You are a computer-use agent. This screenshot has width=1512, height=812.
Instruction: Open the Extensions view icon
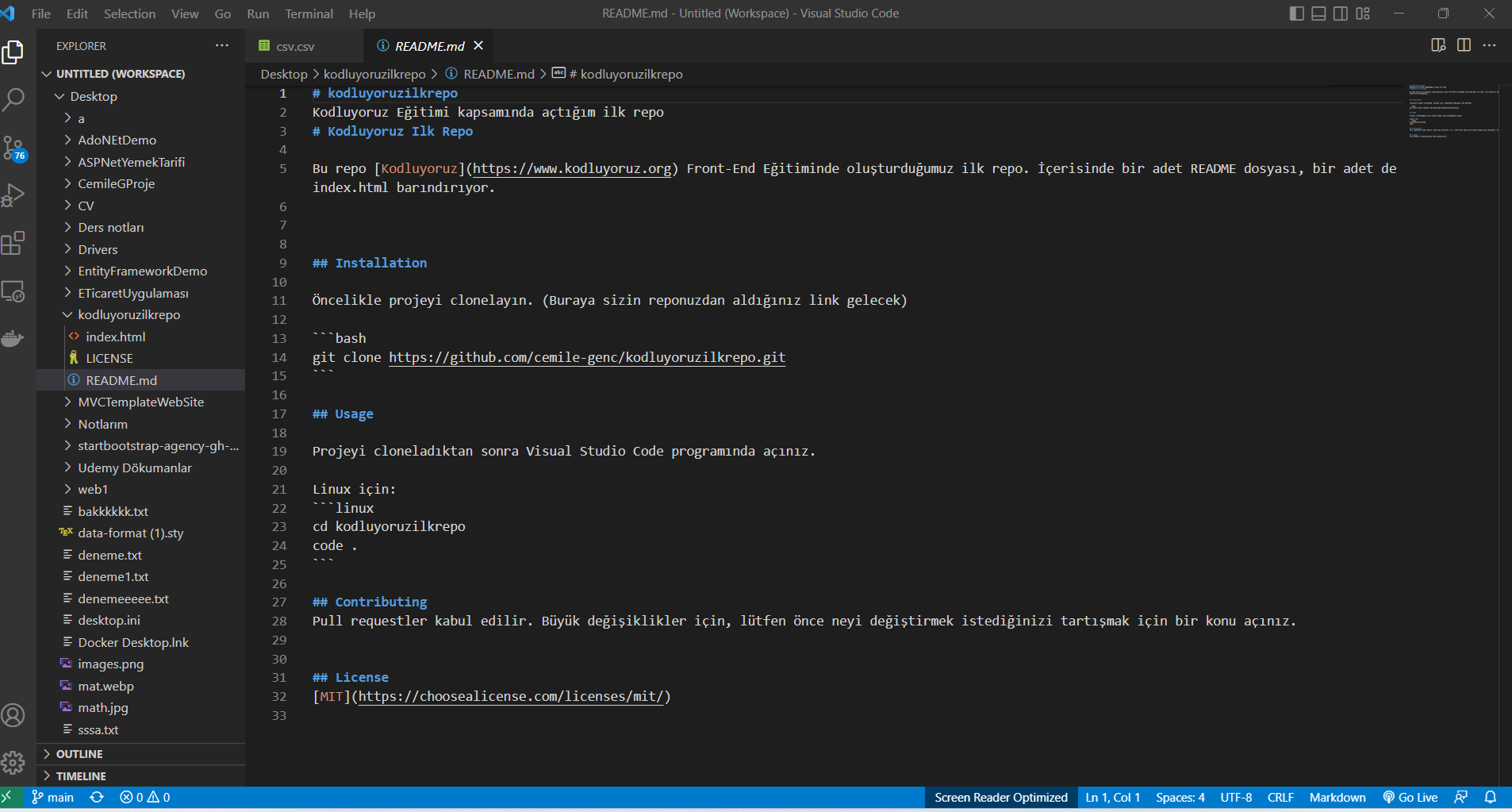[x=13, y=243]
